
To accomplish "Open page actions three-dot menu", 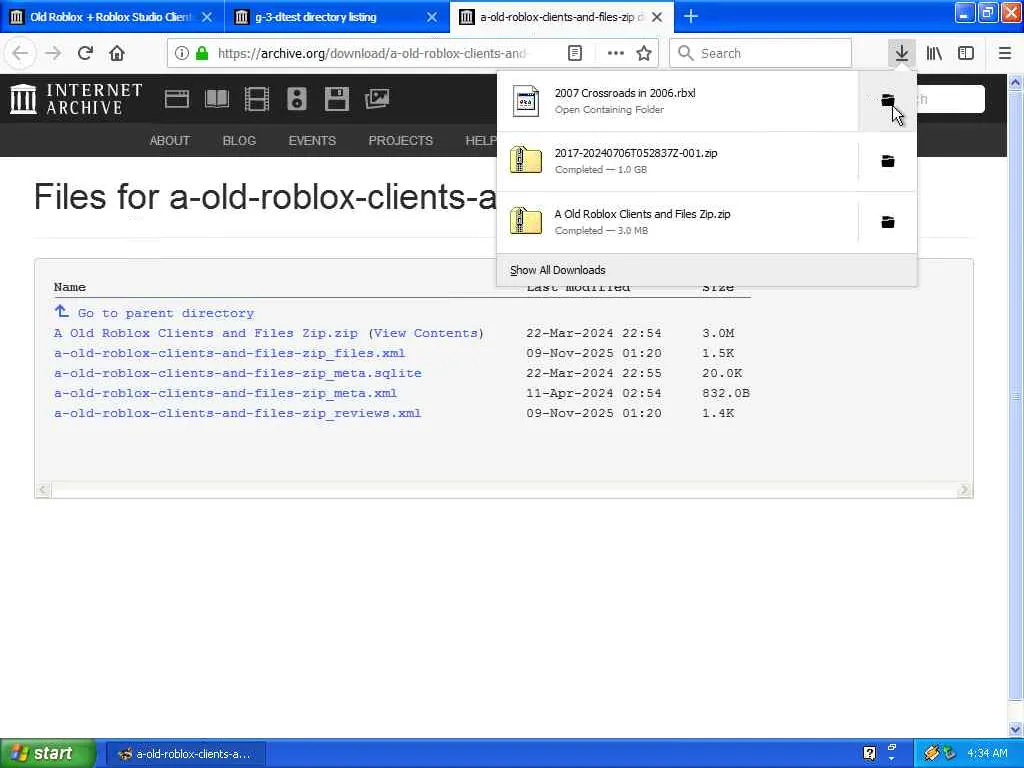I will (x=615, y=53).
